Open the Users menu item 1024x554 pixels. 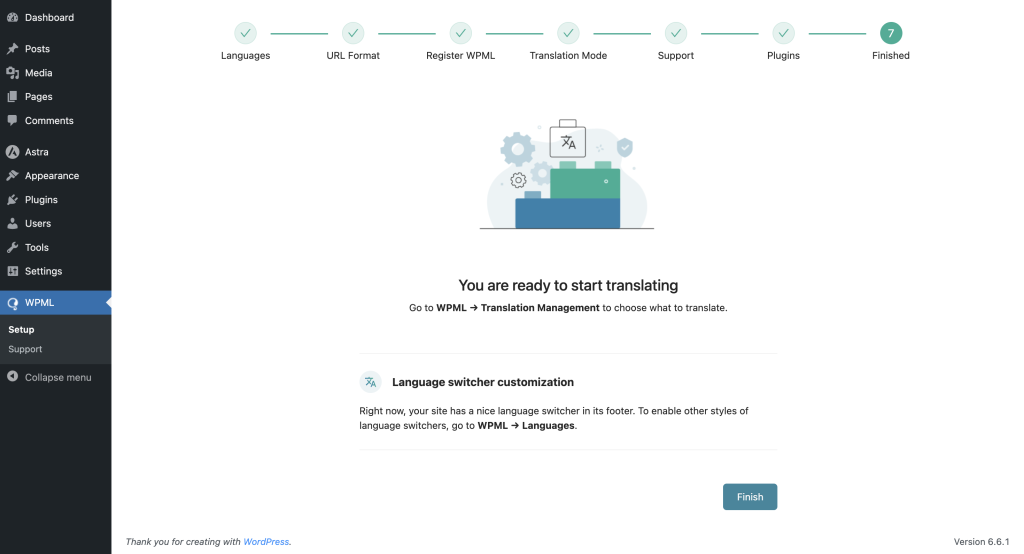point(56,223)
